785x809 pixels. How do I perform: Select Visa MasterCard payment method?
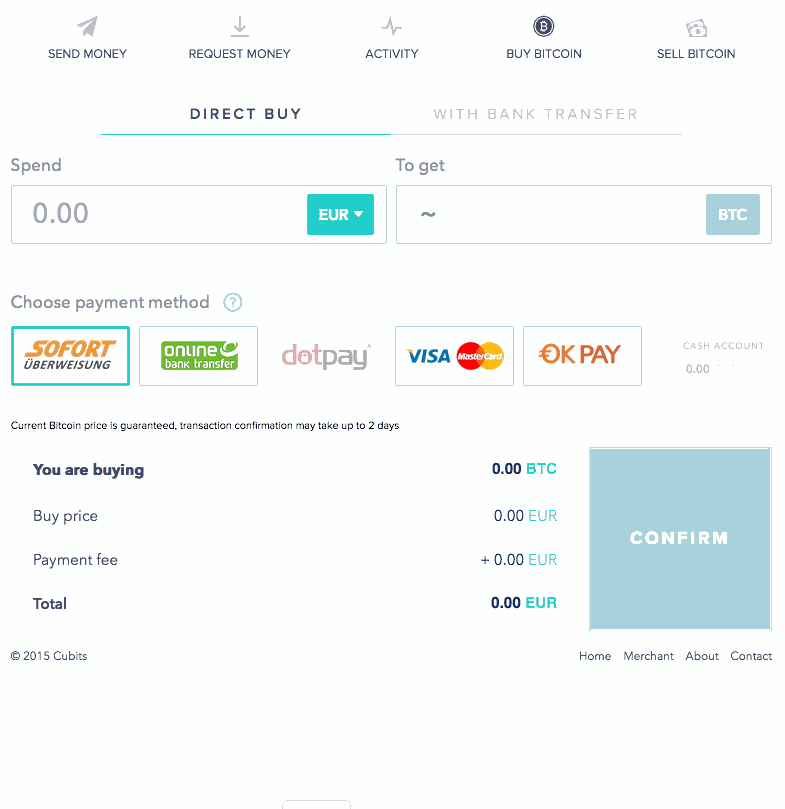(x=454, y=356)
